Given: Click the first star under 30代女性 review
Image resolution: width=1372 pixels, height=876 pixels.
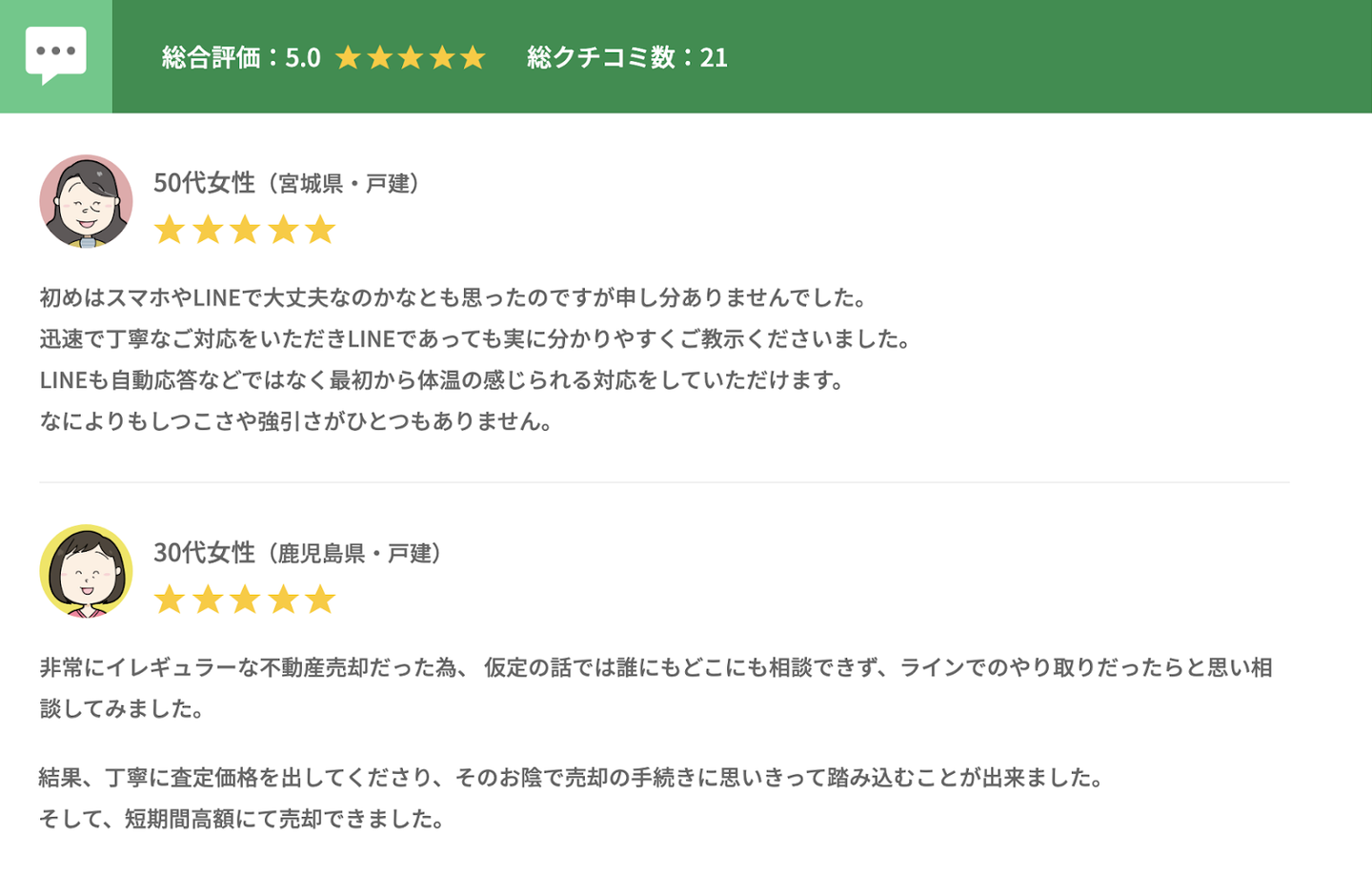Looking at the screenshot, I should tap(170, 600).
